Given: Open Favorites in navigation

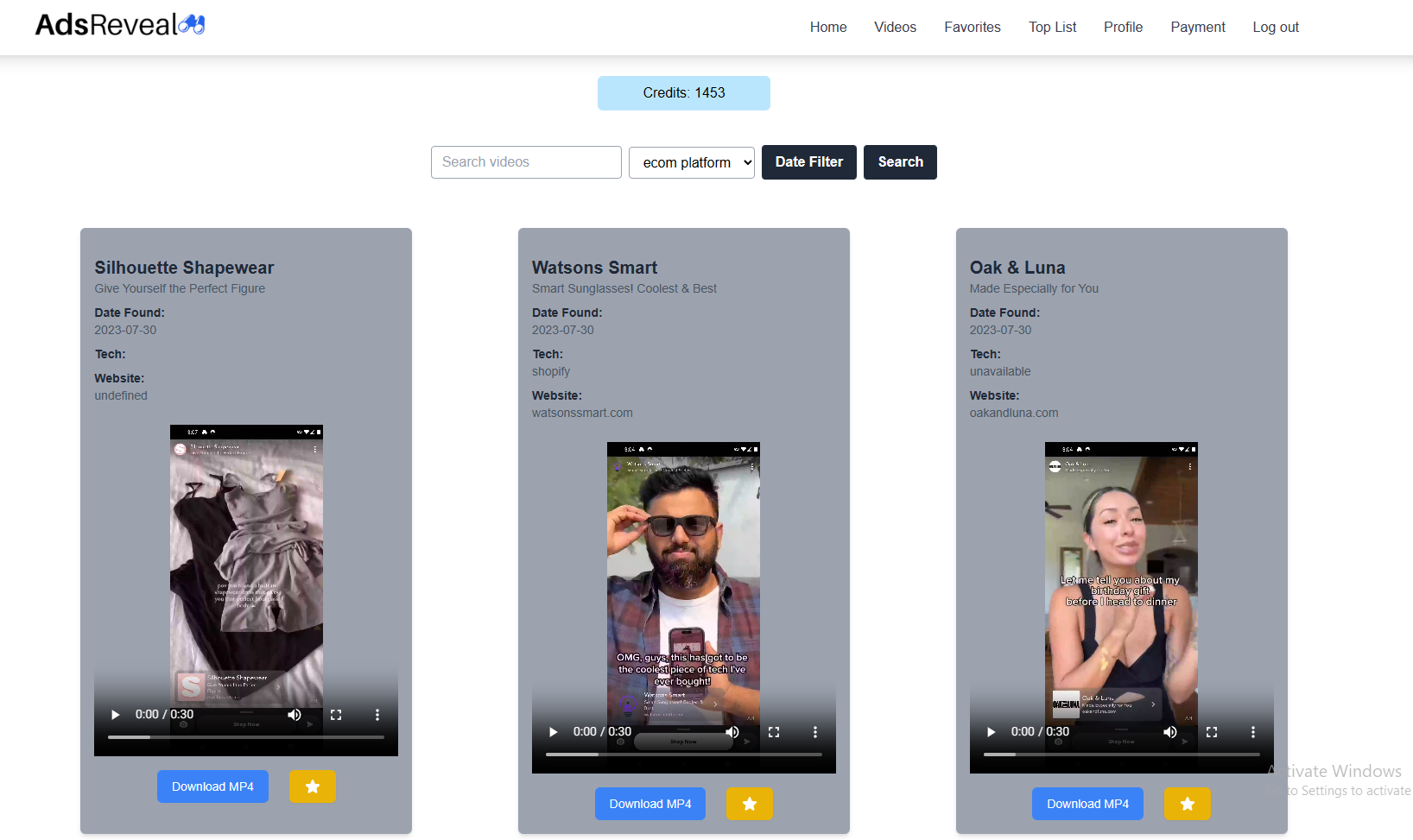Looking at the screenshot, I should point(973,27).
